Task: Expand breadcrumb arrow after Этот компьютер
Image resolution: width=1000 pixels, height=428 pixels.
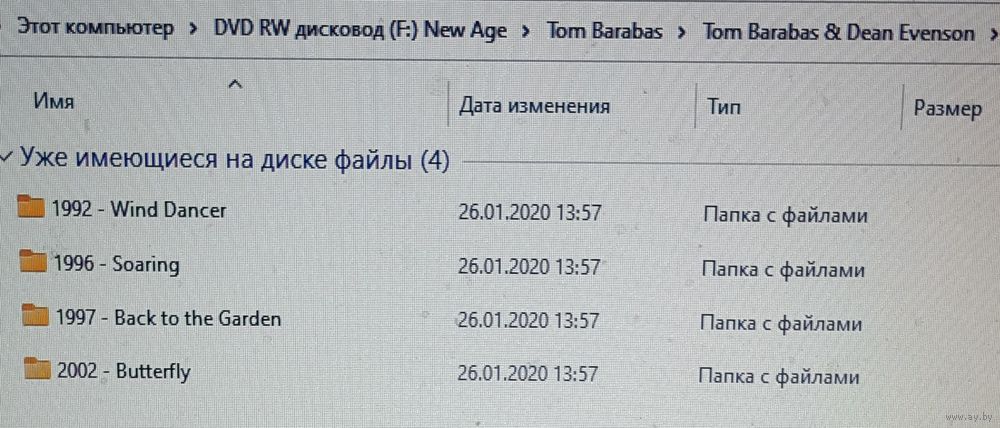Action: point(194,30)
